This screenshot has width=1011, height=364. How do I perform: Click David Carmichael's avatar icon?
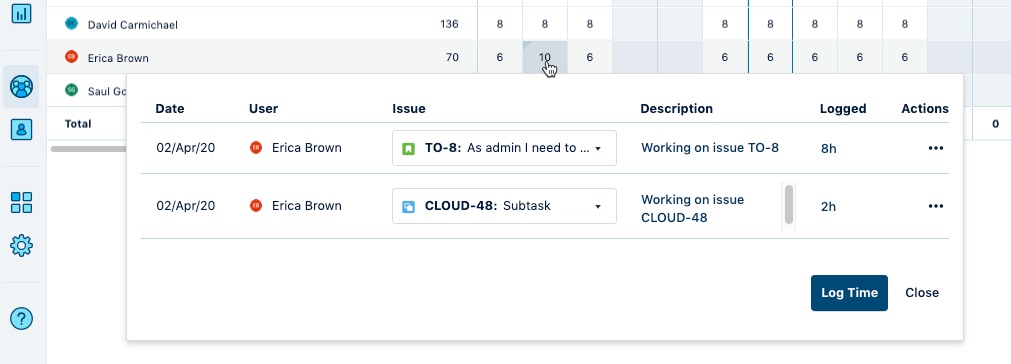72,24
